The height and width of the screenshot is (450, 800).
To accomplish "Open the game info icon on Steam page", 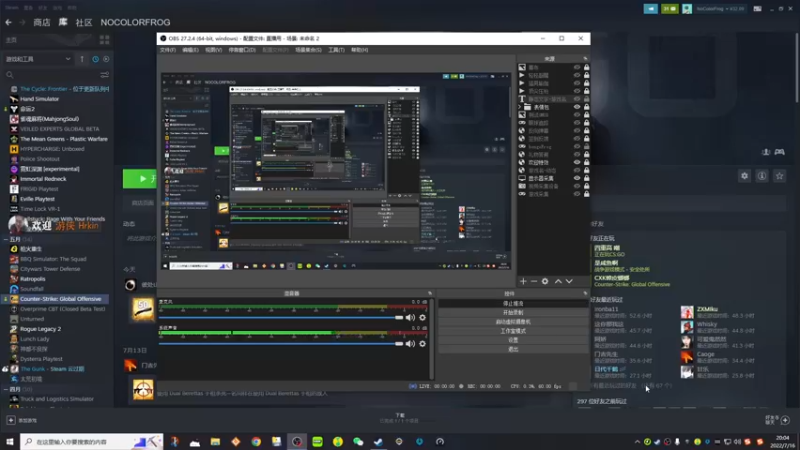I will pos(762,176).
